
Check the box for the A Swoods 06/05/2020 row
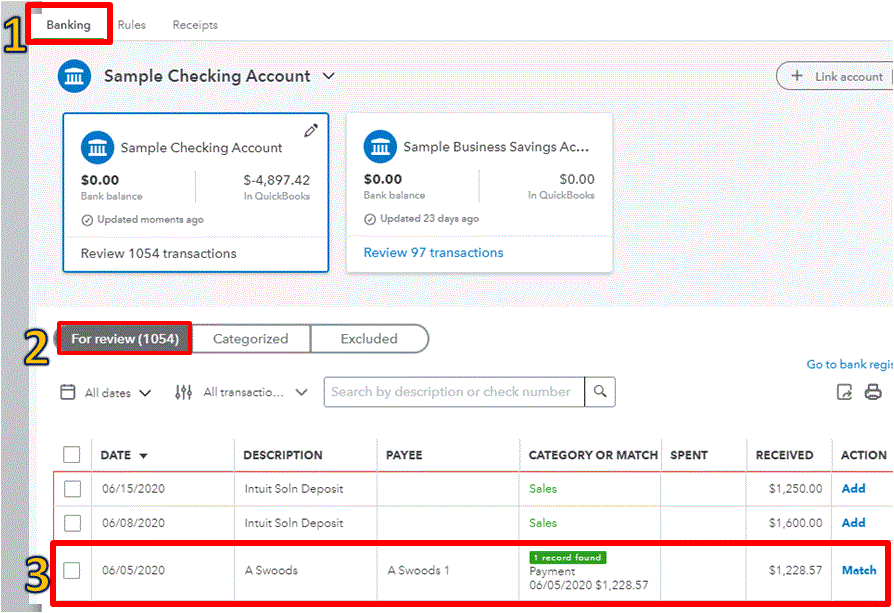[x=72, y=570]
